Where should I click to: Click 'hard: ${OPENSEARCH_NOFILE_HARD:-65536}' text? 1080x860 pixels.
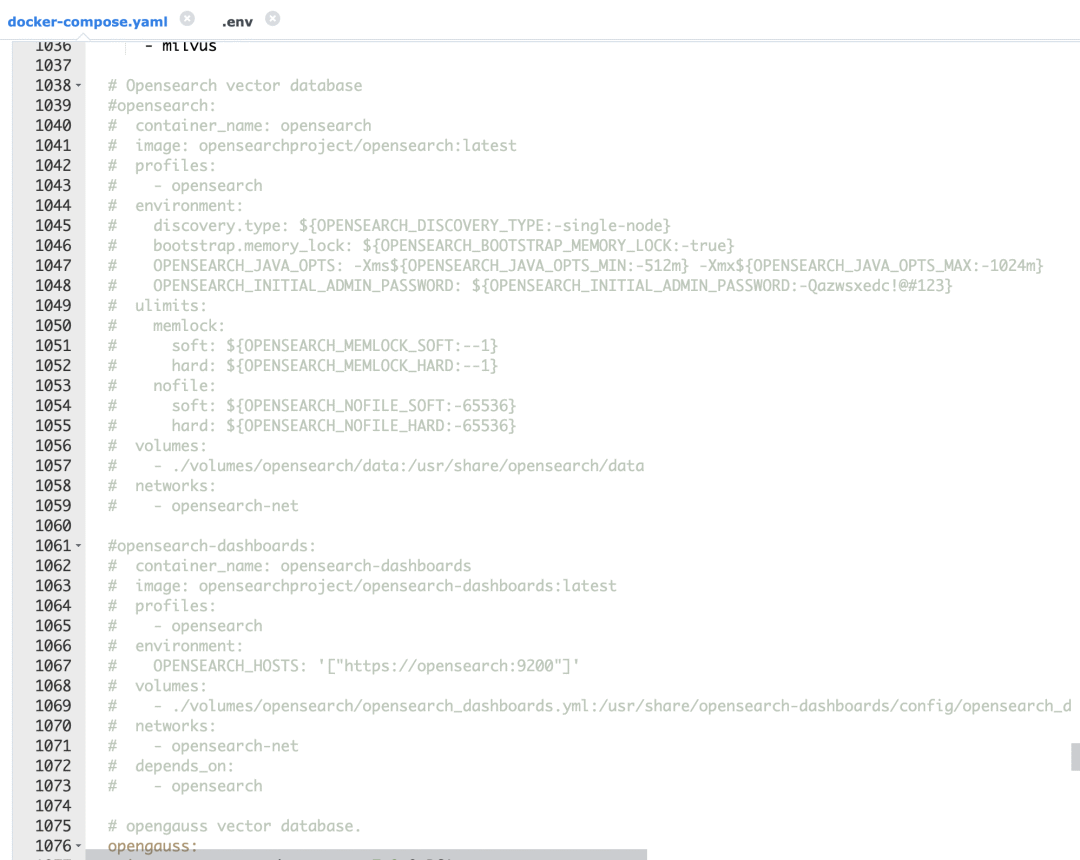click(343, 425)
